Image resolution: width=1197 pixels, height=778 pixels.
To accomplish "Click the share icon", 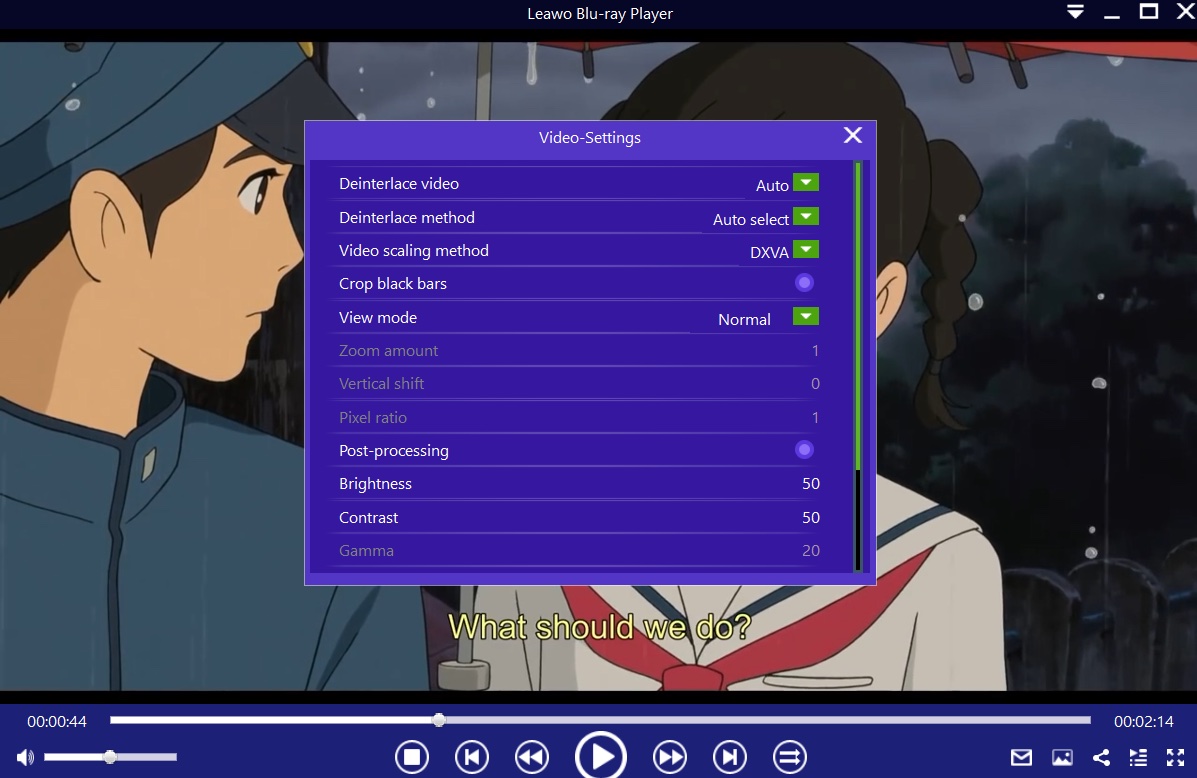I will point(1101,757).
